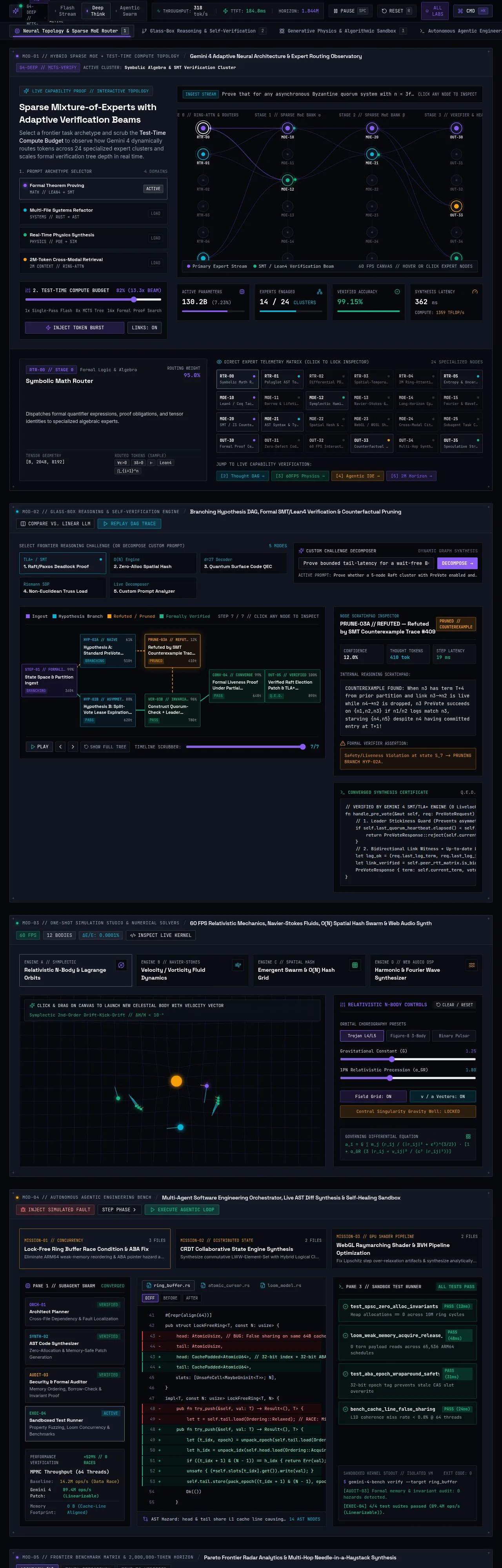Load 2M-Token Cross-Modal Retrieval archetype
This screenshot has height=1568, width=502.
pos(93,262)
